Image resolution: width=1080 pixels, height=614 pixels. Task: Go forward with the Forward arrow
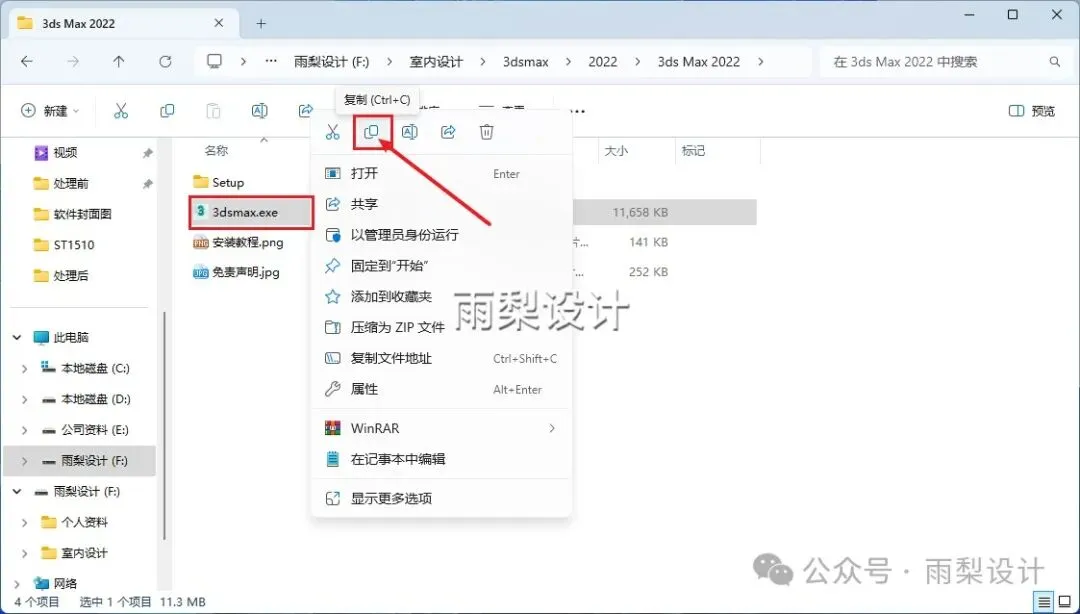click(73, 61)
